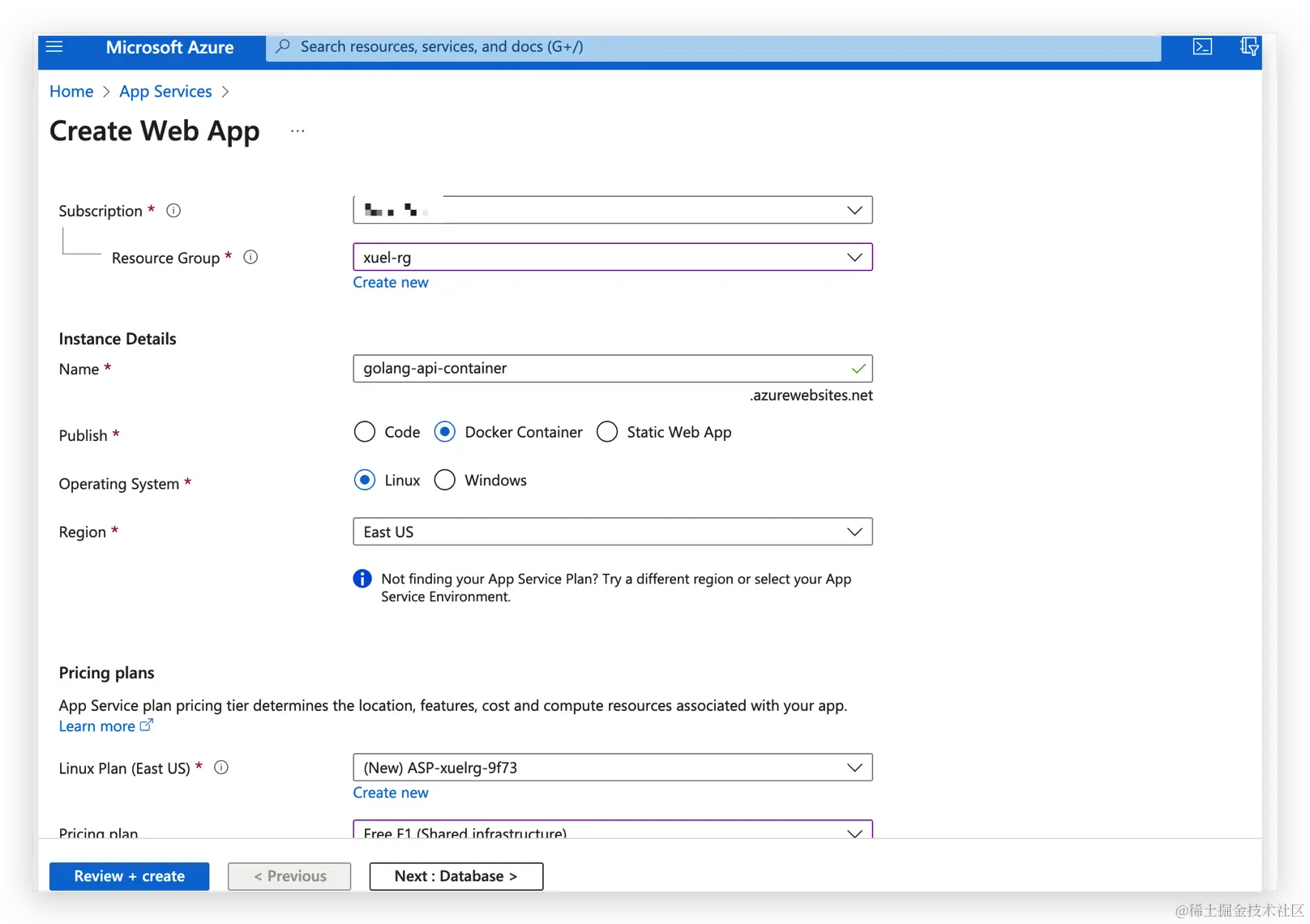
Task: Focus the Azure search resources box
Action: point(713,47)
